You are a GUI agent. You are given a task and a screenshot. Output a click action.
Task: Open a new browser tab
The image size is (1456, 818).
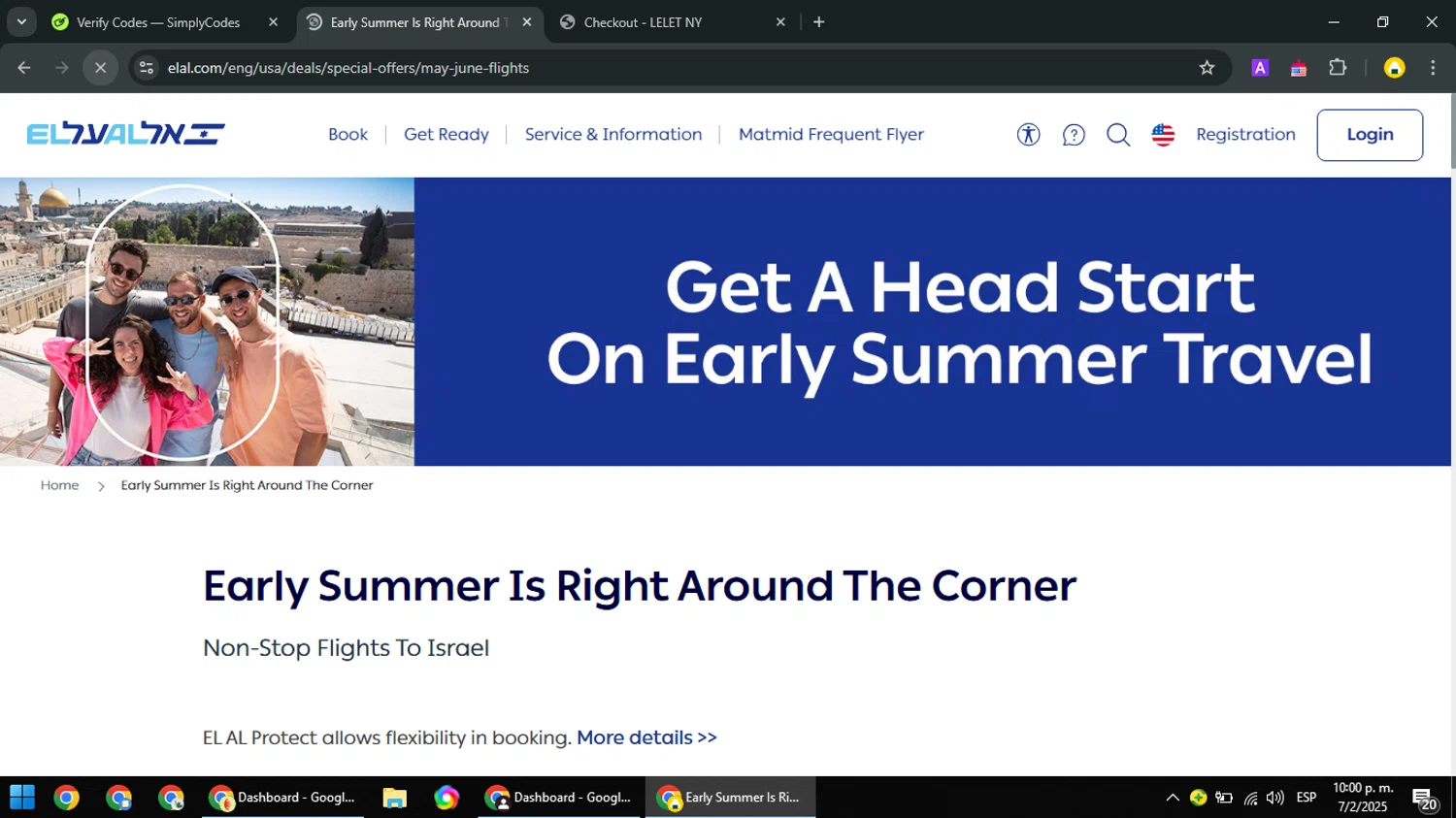[x=819, y=22]
